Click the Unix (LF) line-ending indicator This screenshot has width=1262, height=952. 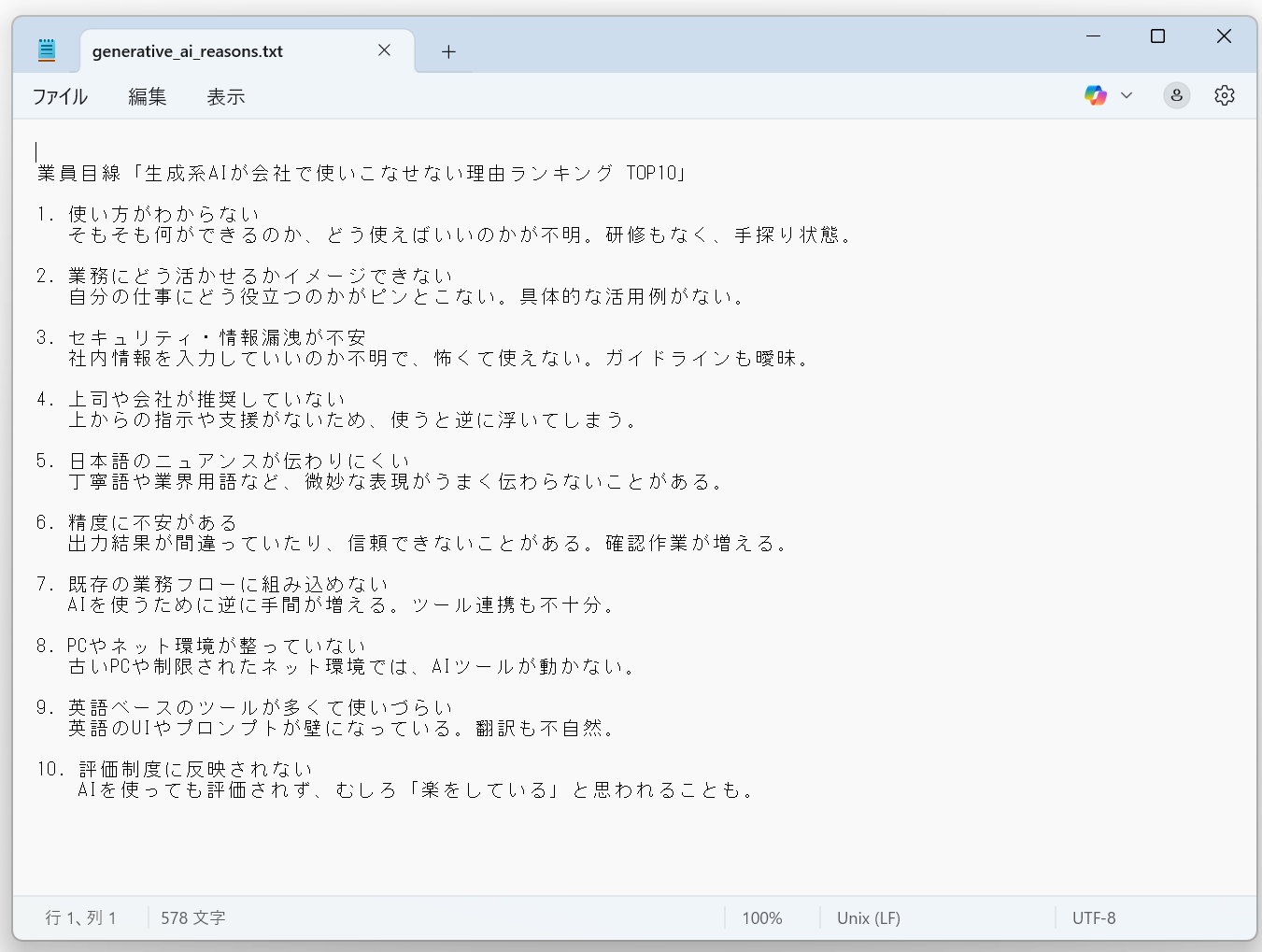[x=868, y=917]
